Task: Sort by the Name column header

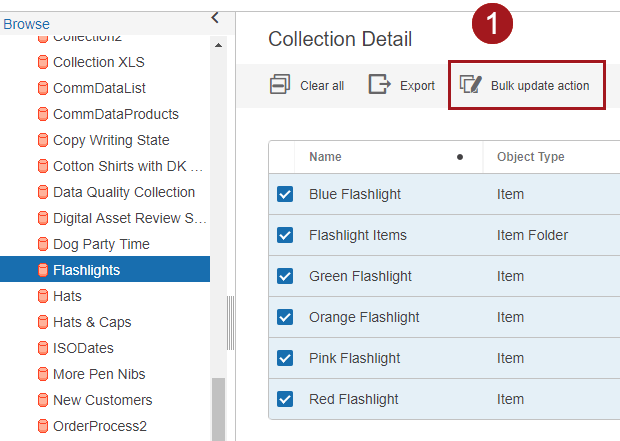Action: coord(325,157)
